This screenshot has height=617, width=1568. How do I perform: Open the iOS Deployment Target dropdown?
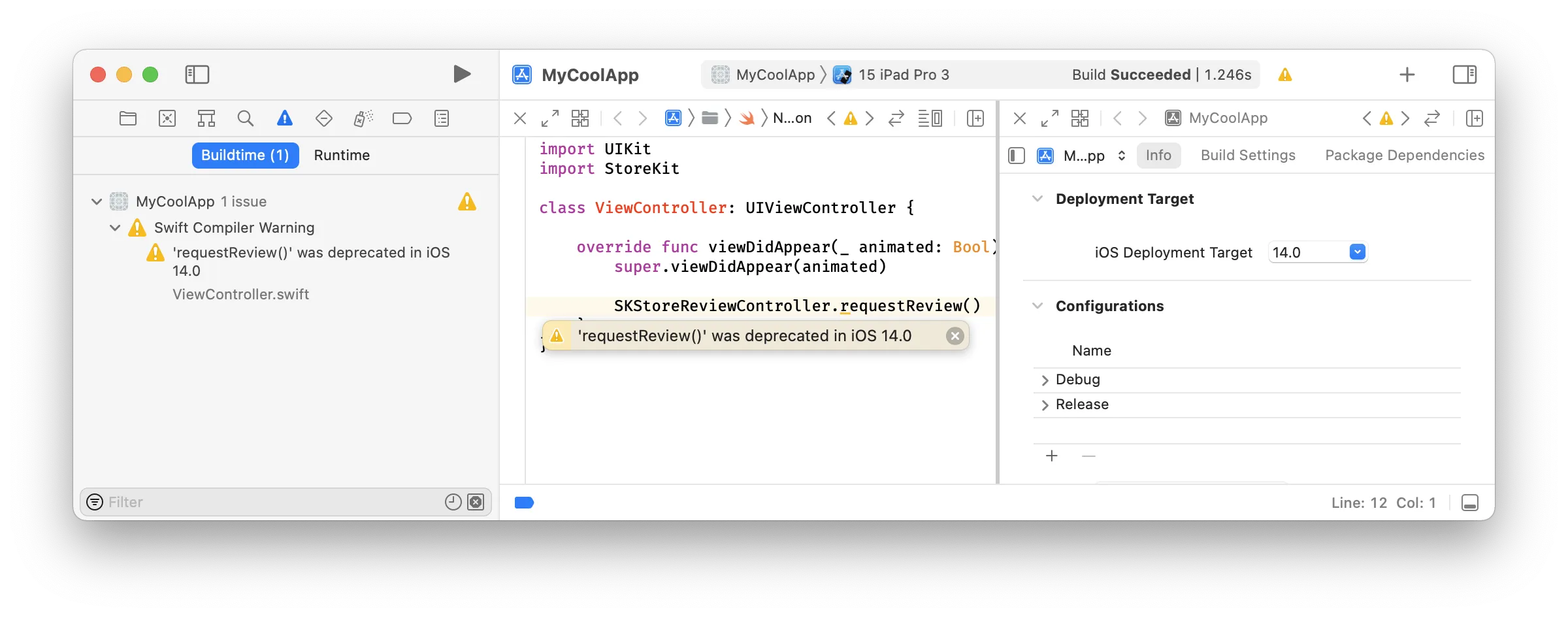click(x=1357, y=252)
